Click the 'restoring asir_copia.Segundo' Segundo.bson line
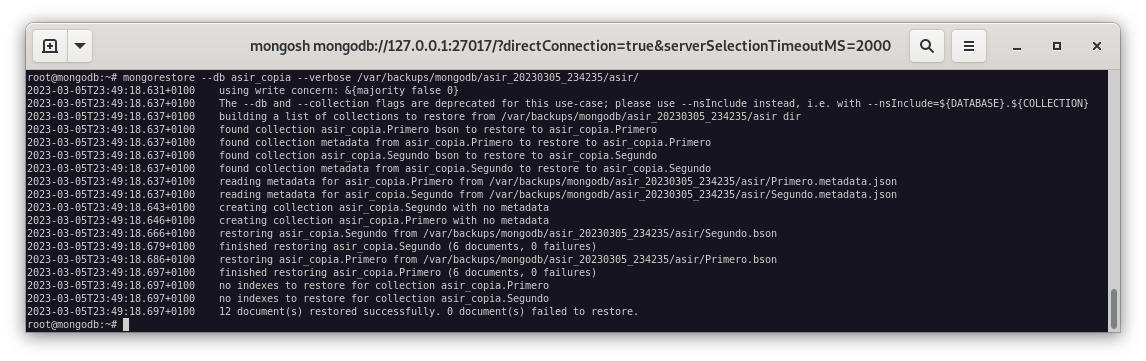This screenshot has height=361, width=1146. pos(402,233)
